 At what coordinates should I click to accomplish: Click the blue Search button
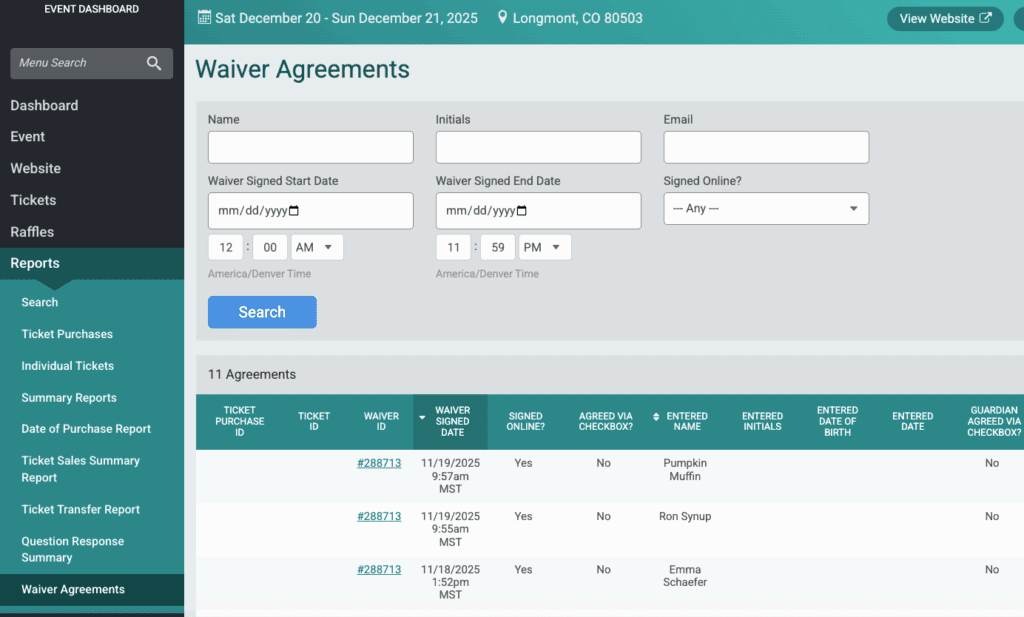pos(262,312)
